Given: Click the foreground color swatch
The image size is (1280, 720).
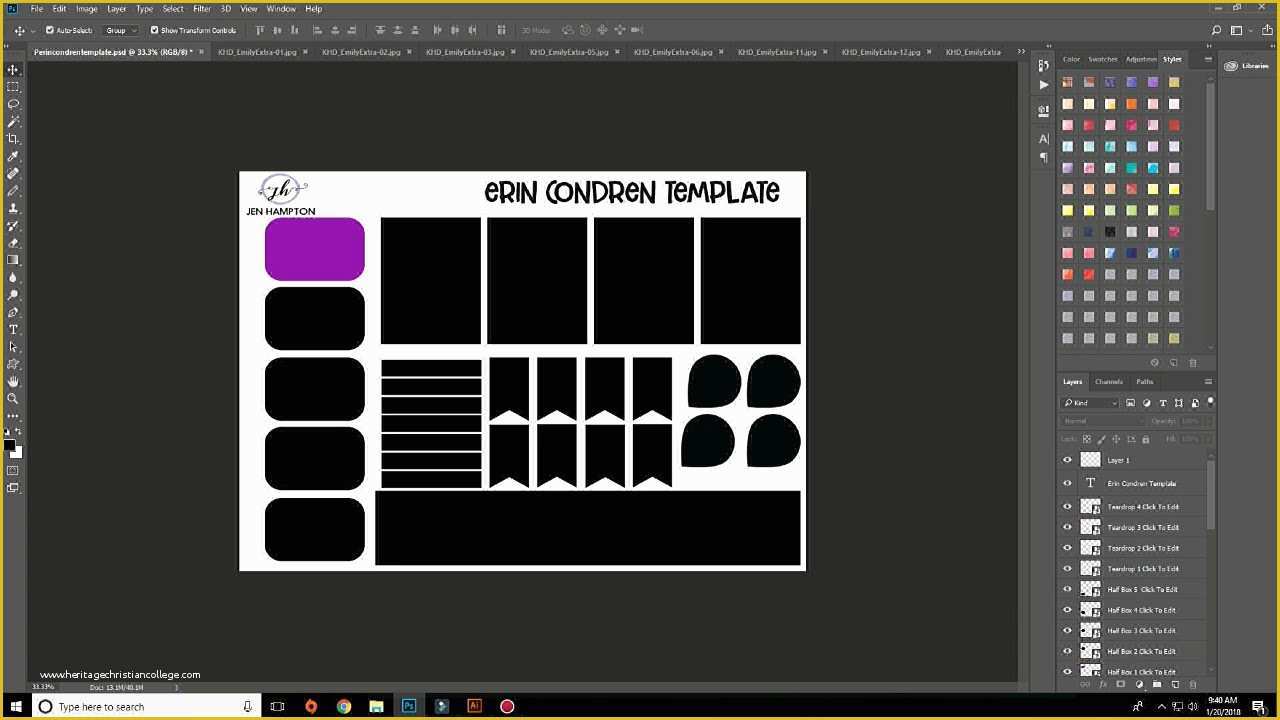Looking at the screenshot, I should [9, 445].
